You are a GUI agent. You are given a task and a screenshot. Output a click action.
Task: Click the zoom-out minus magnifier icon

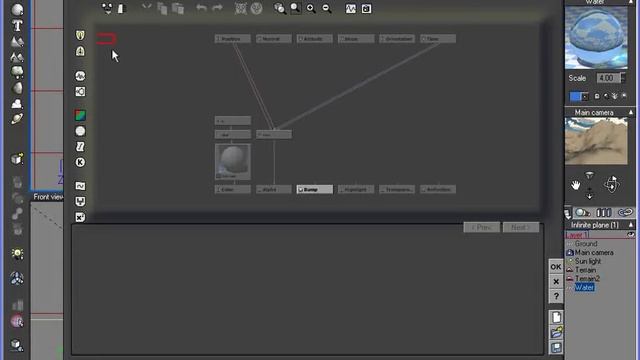click(x=327, y=8)
